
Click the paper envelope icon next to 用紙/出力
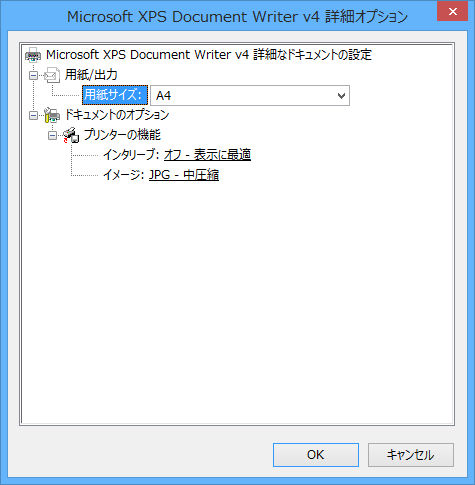pos(52,75)
